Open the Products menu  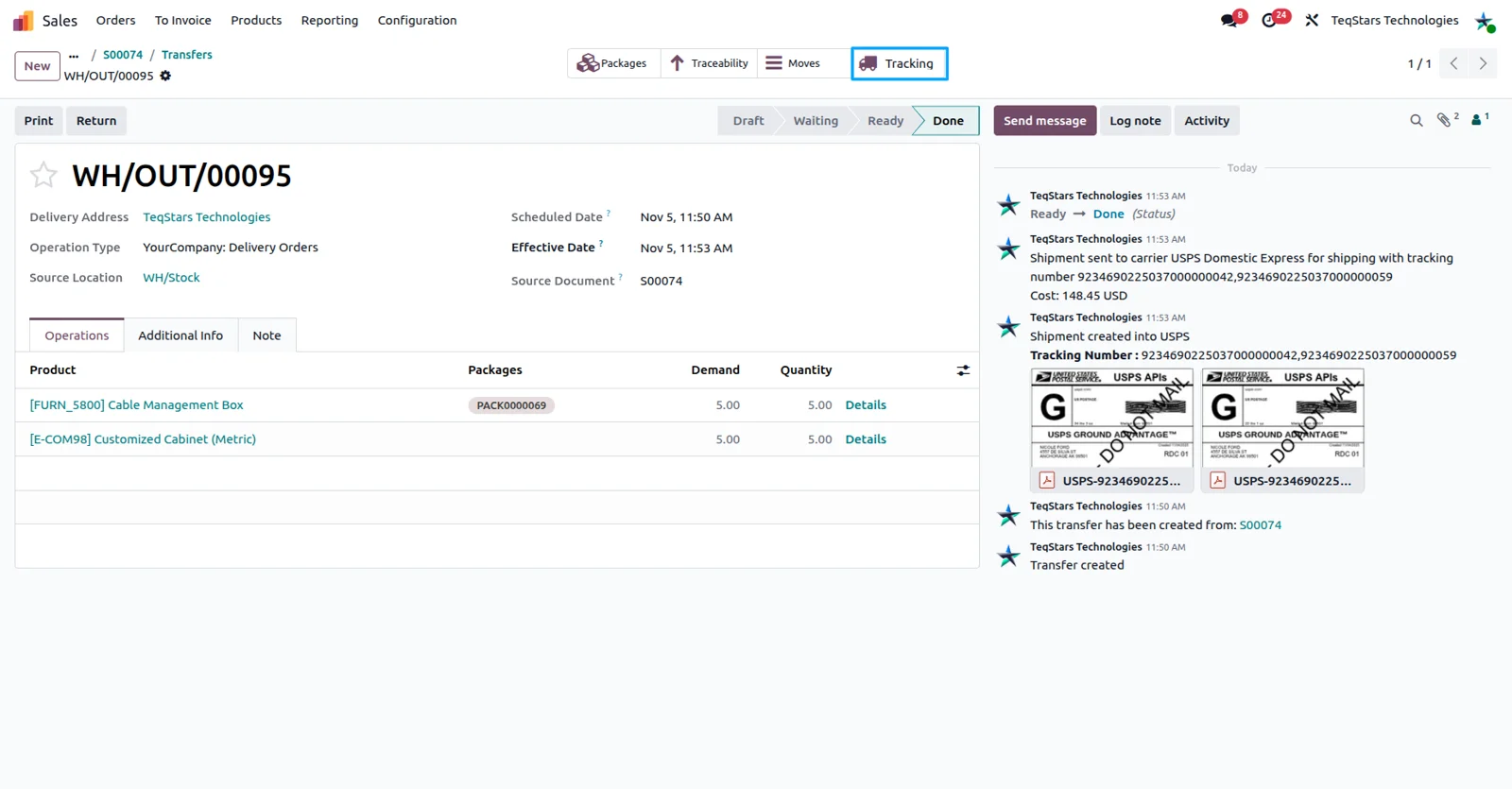pyautogui.click(x=256, y=20)
